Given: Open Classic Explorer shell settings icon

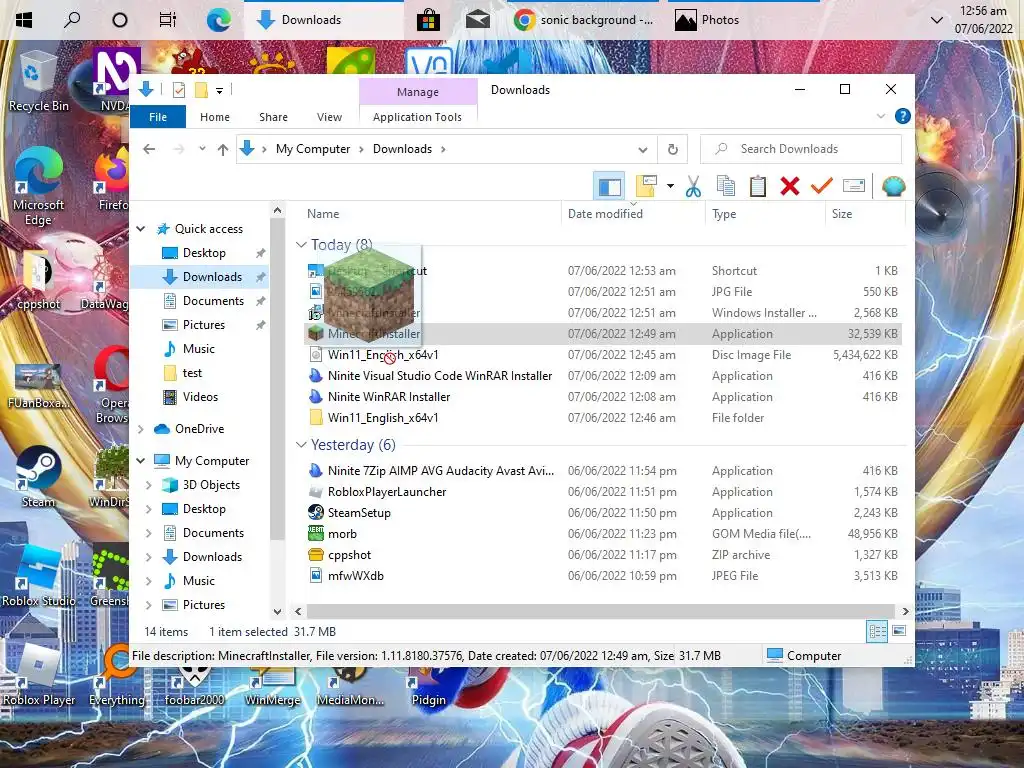Looking at the screenshot, I should pos(893,187).
